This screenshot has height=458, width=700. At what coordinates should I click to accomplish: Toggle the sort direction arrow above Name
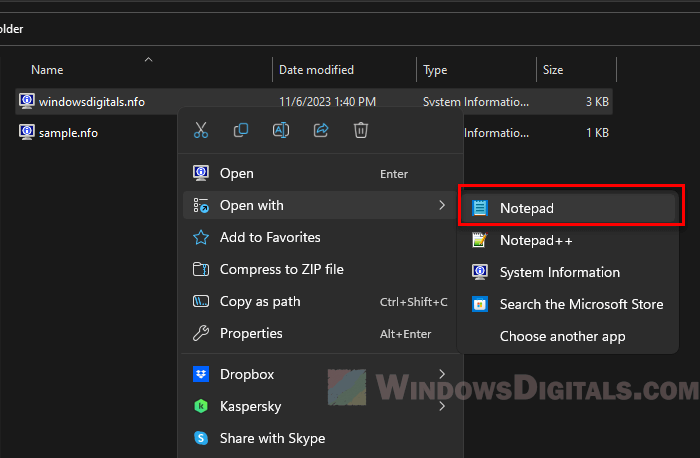click(x=149, y=59)
